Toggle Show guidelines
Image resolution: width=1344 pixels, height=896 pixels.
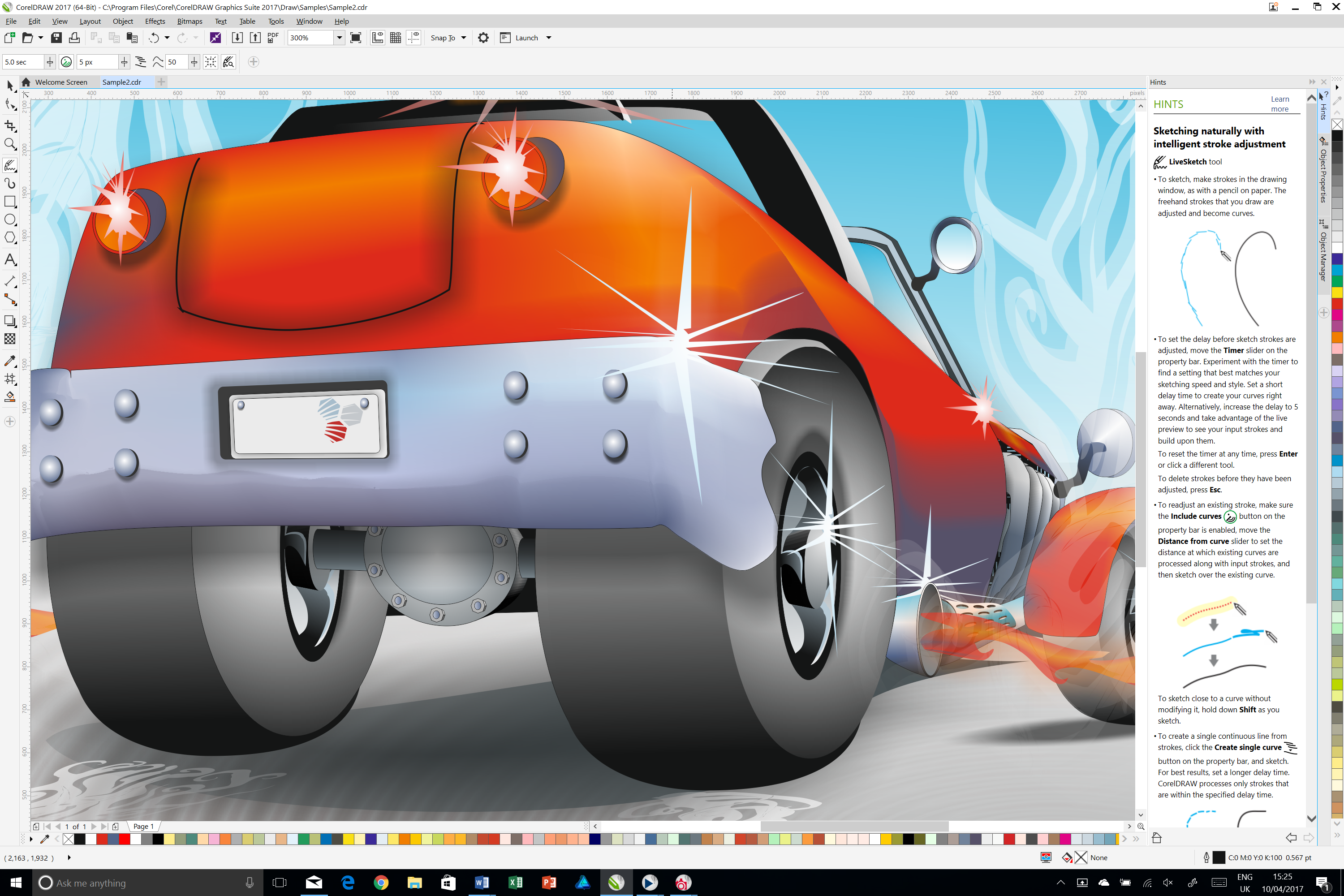(414, 38)
